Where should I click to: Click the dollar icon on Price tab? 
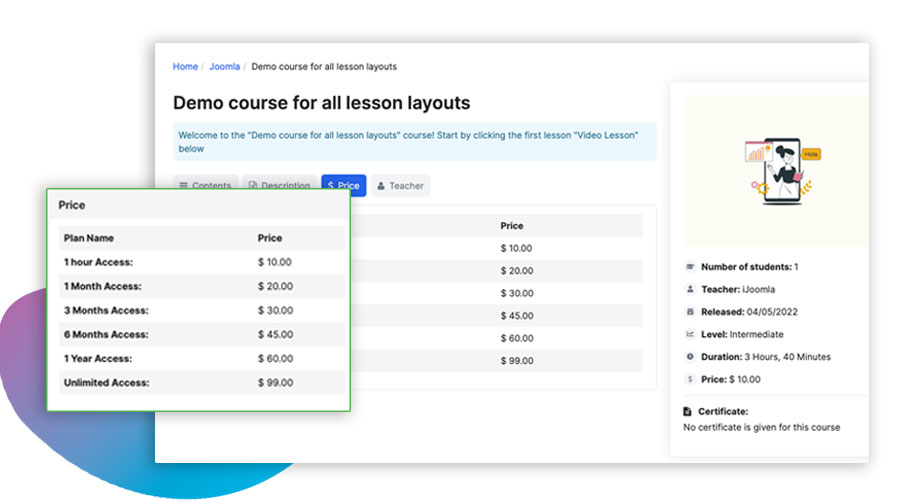point(331,185)
